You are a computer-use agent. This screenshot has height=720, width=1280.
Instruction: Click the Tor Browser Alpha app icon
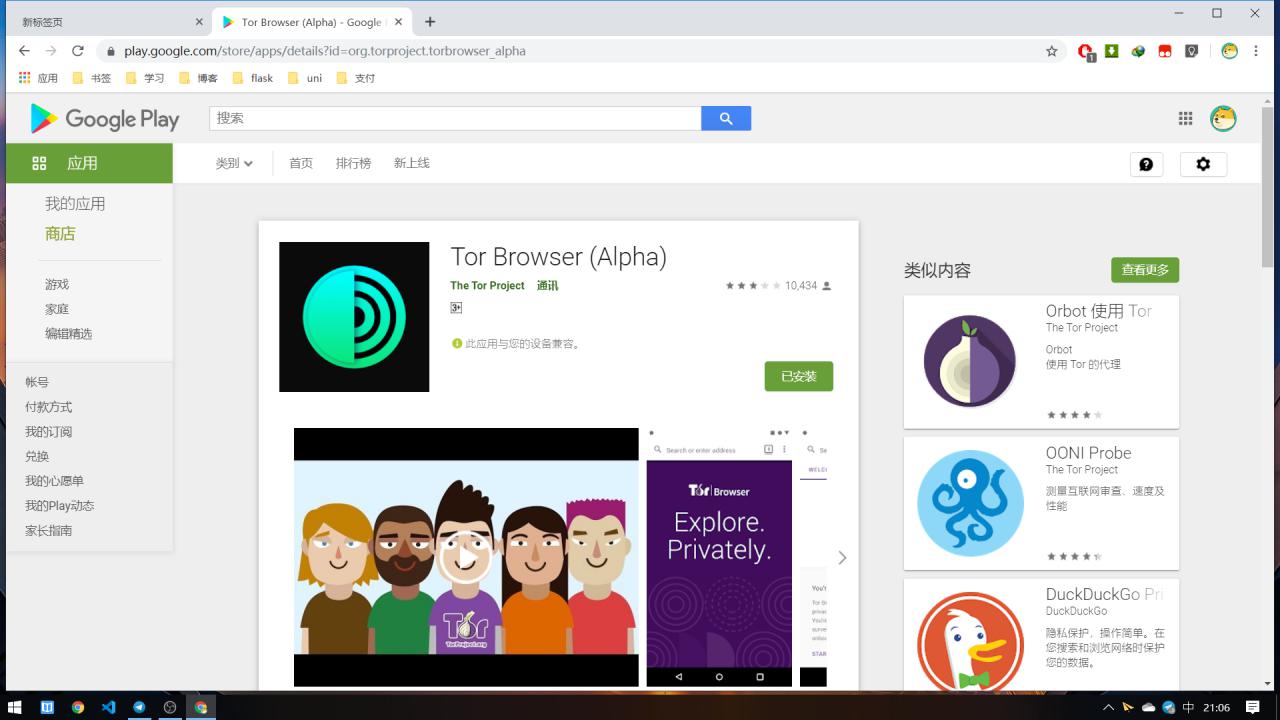(354, 317)
